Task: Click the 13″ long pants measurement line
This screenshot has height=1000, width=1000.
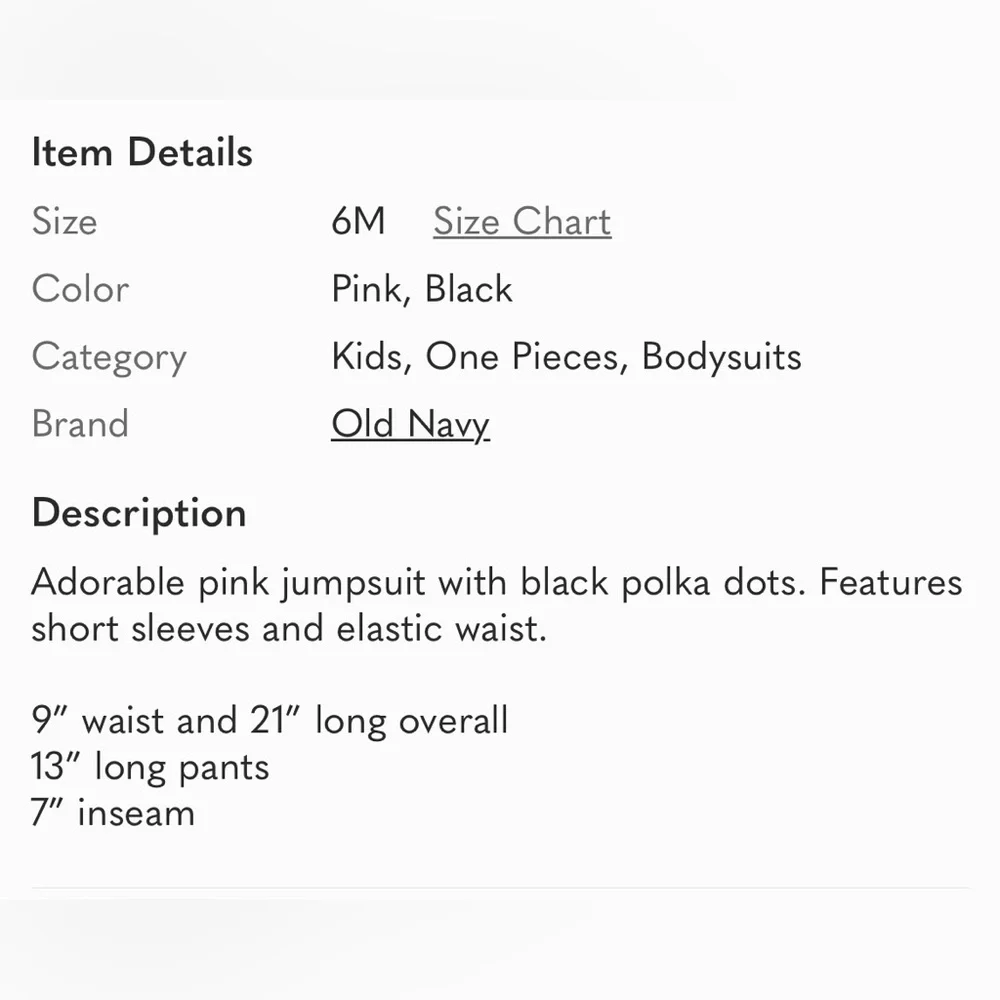Action: (151, 767)
